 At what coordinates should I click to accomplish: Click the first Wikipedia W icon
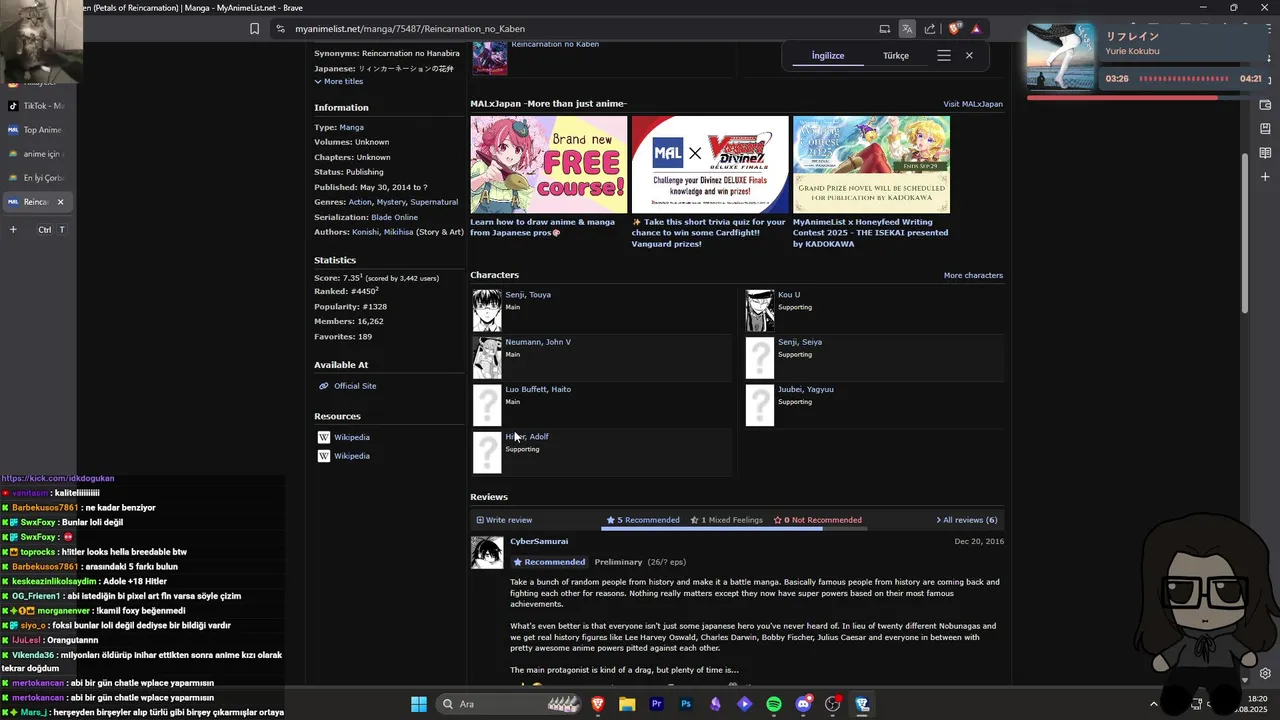324,437
